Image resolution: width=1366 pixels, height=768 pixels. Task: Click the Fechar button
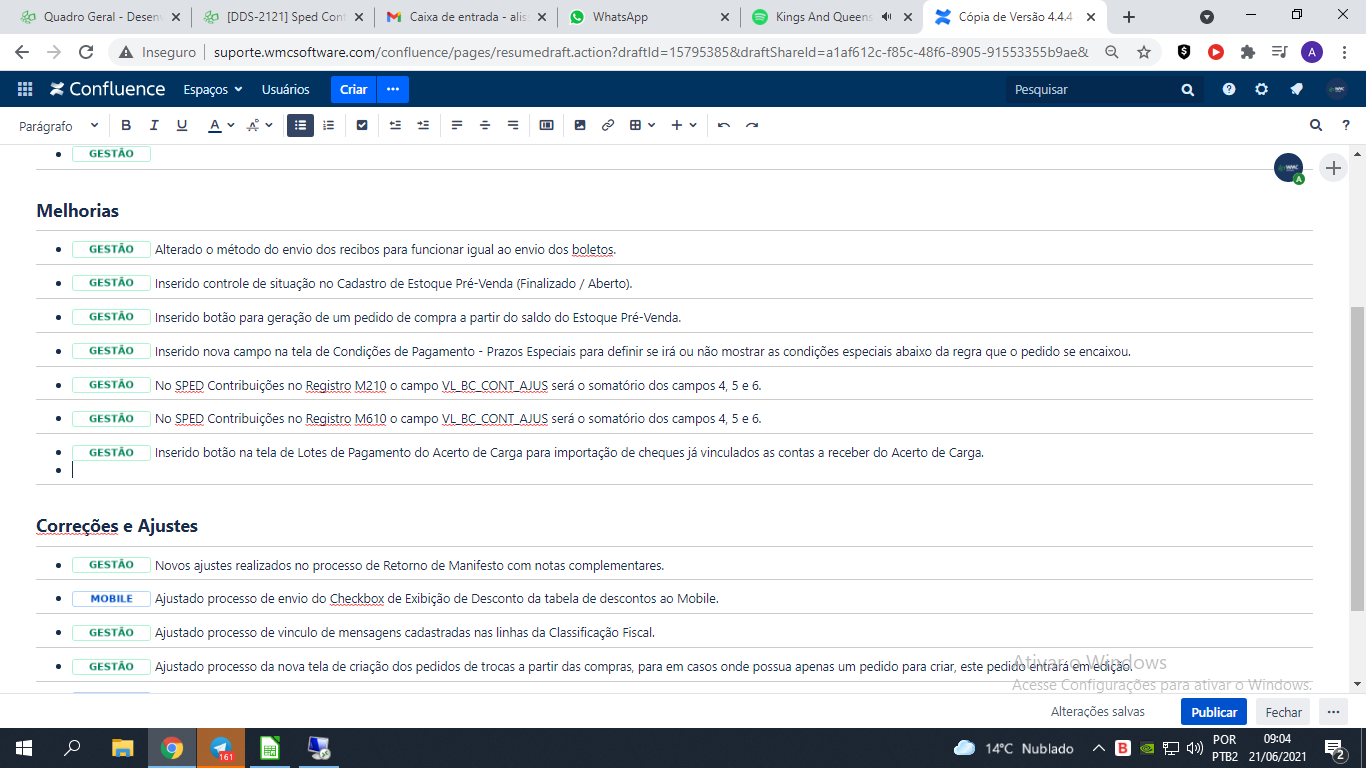point(1283,712)
